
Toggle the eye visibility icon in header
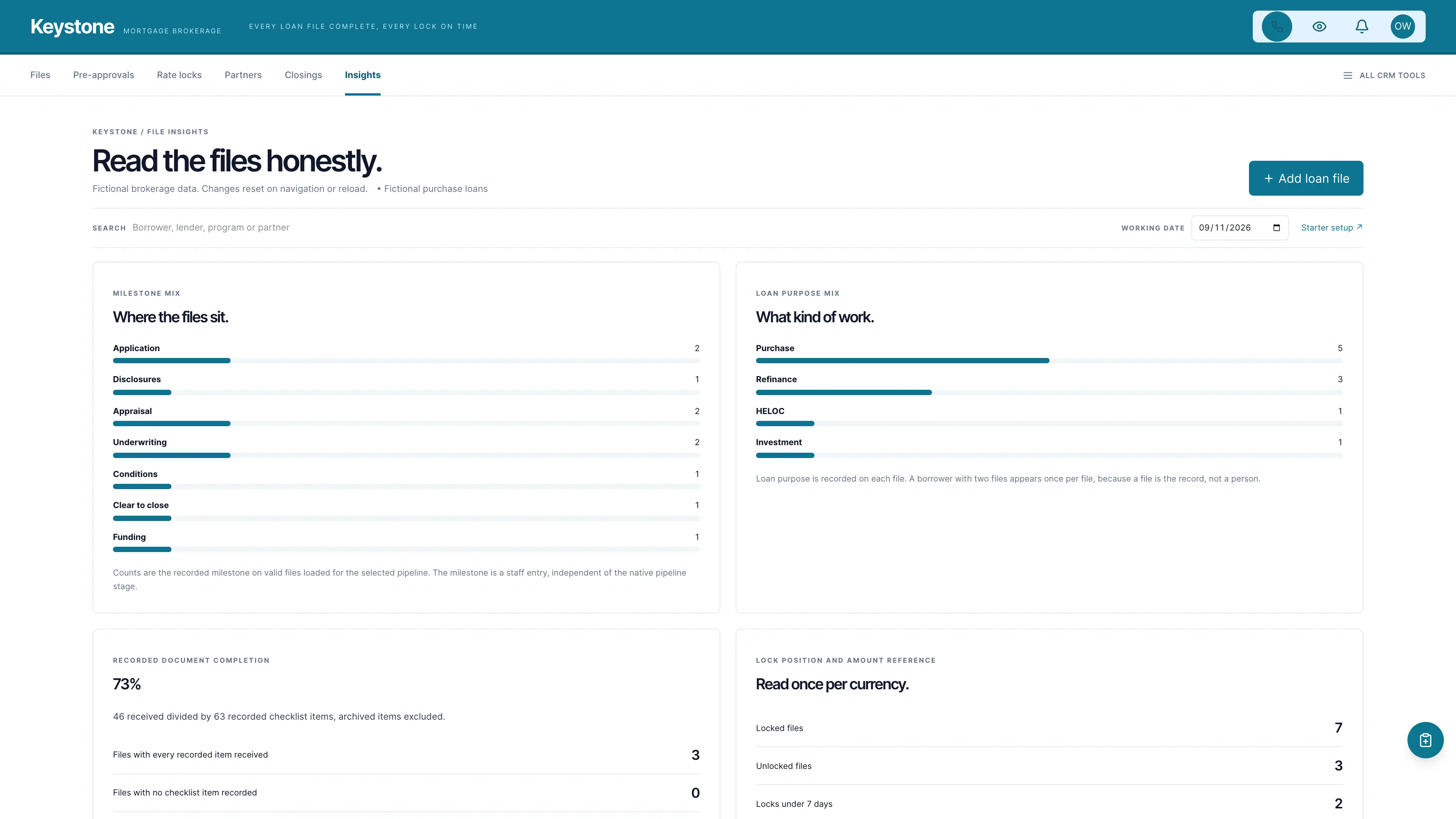(1319, 27)
